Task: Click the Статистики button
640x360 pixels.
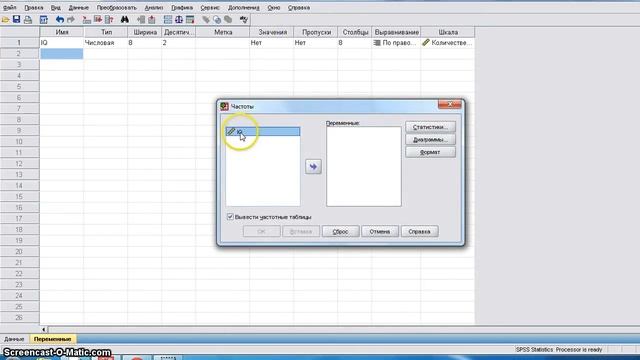Action: click(x=430, y=127)
